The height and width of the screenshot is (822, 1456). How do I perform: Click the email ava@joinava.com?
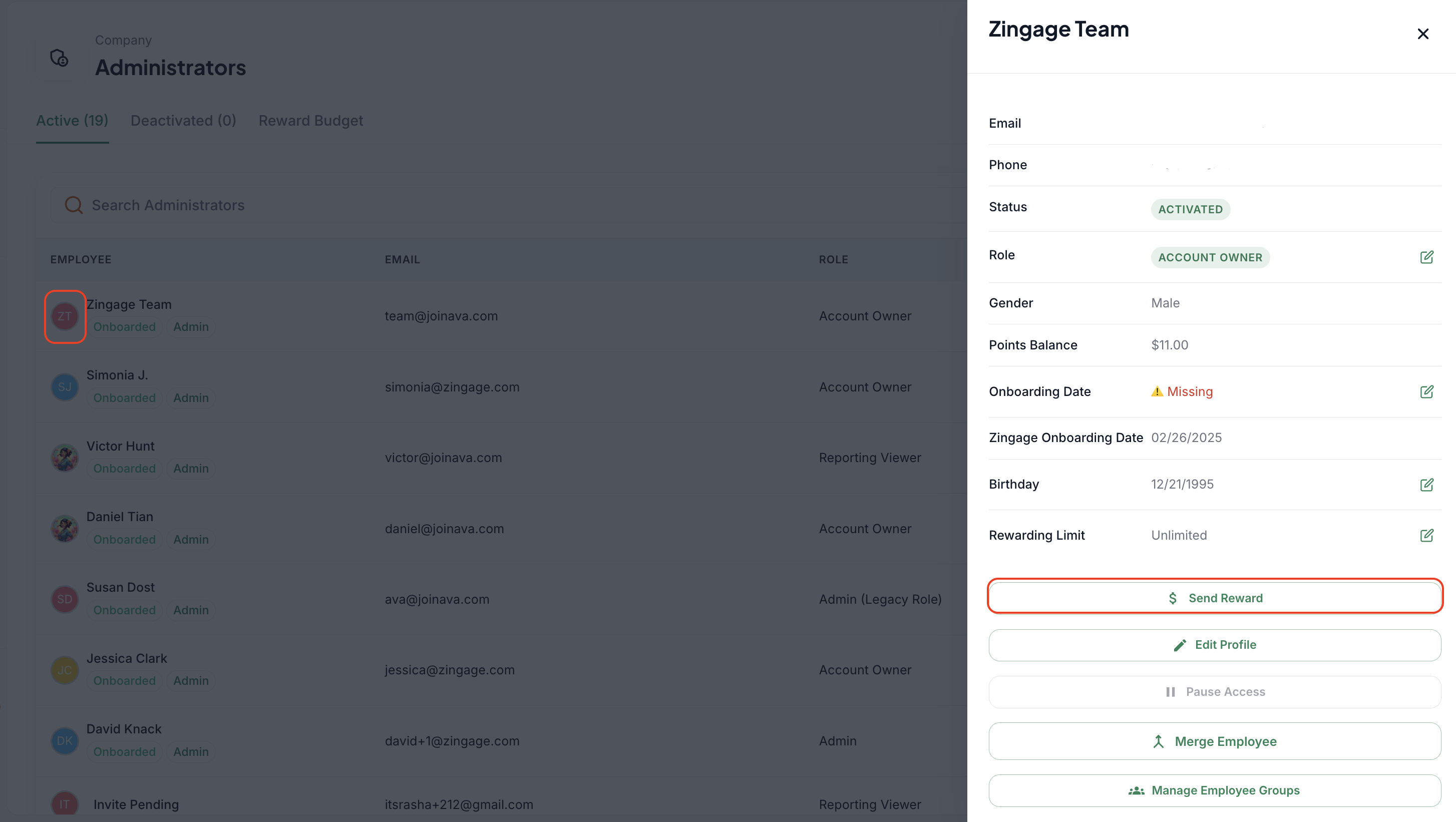click(437, 599)
